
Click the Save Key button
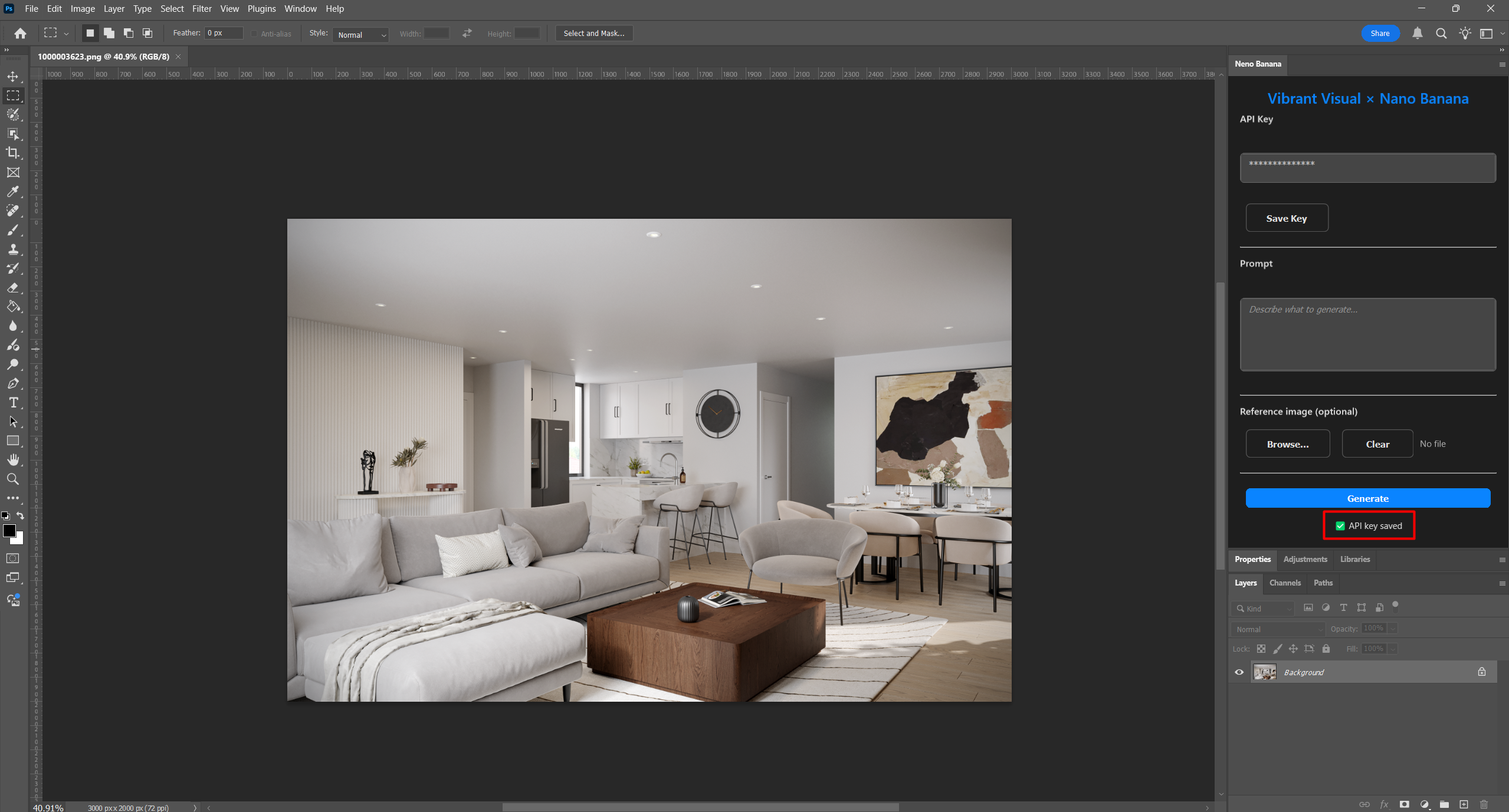click(x=1287, y=218)
